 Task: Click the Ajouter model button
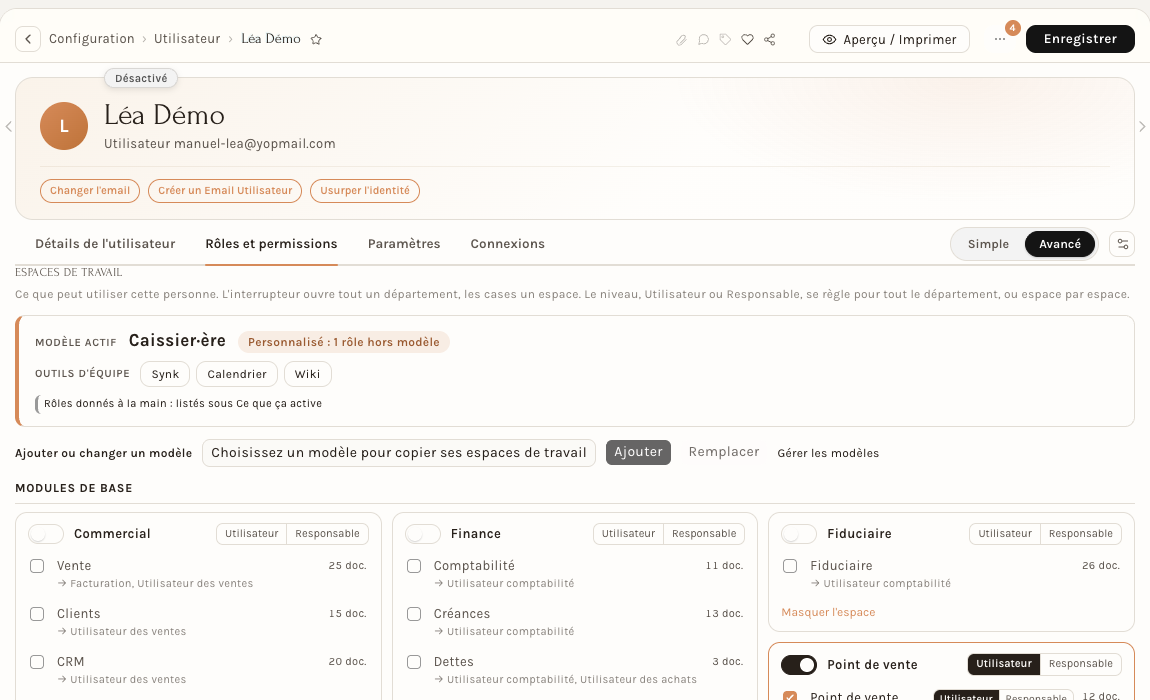pos(638,453)
